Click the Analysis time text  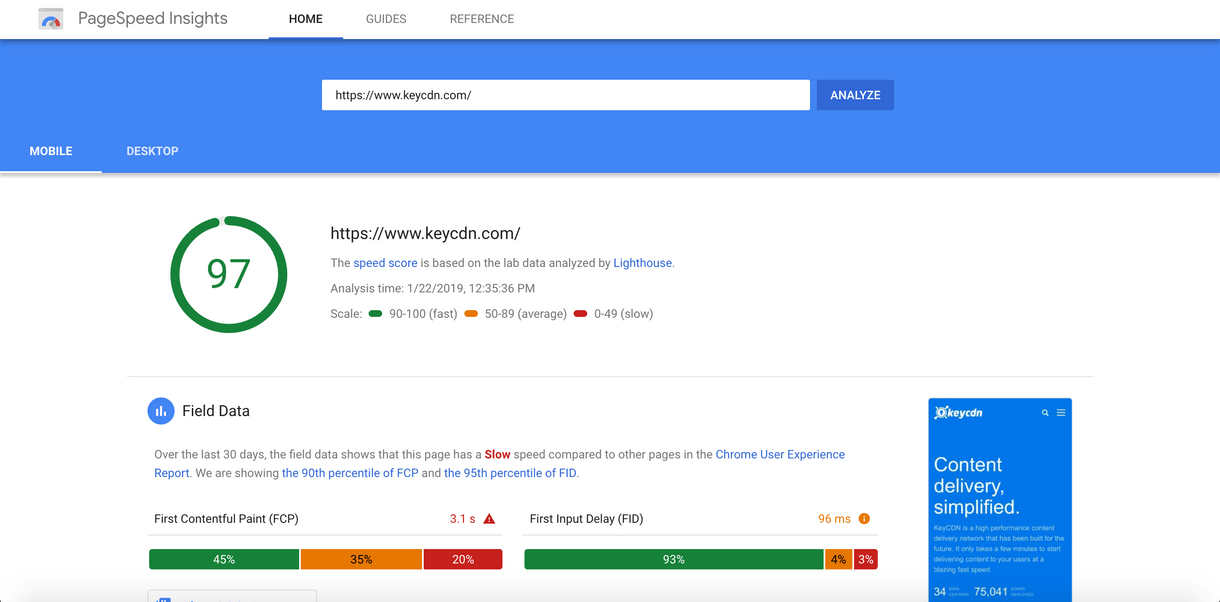(x=433, y=288)
